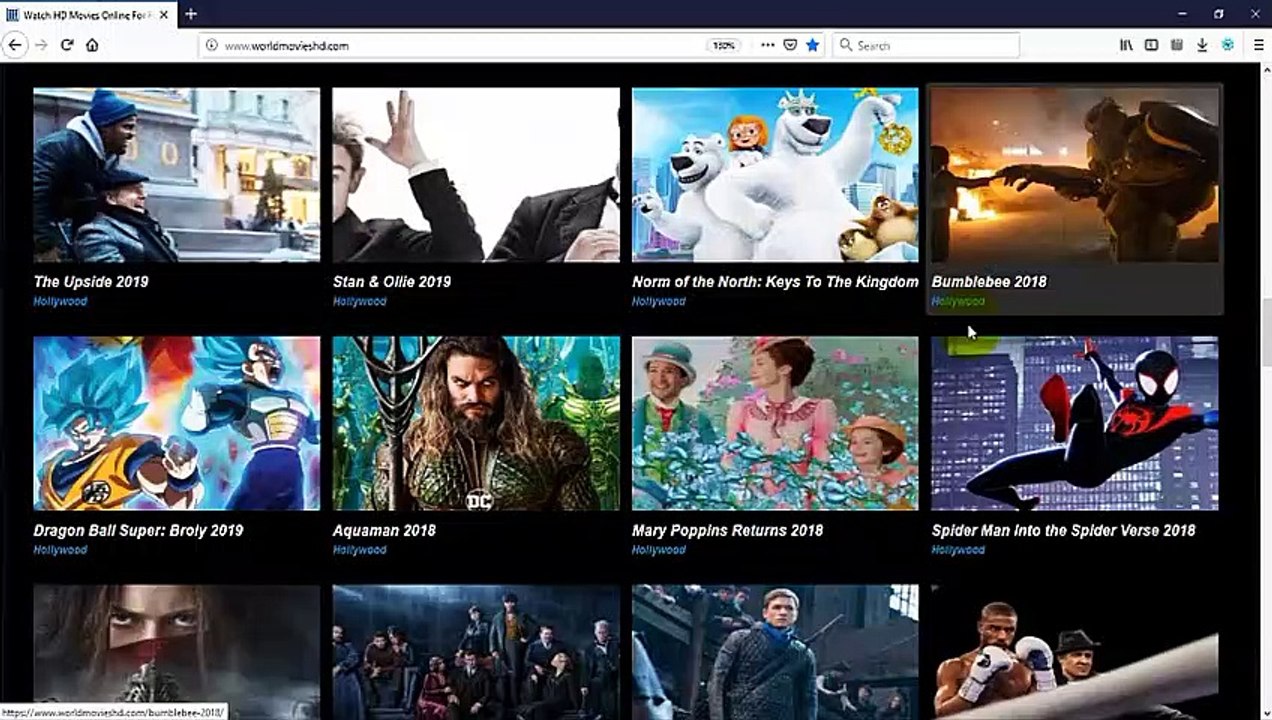Click the Stan & Ollie 2019 title link
The width and height of the screenshot is (1272, 720).
pos(392,282)
